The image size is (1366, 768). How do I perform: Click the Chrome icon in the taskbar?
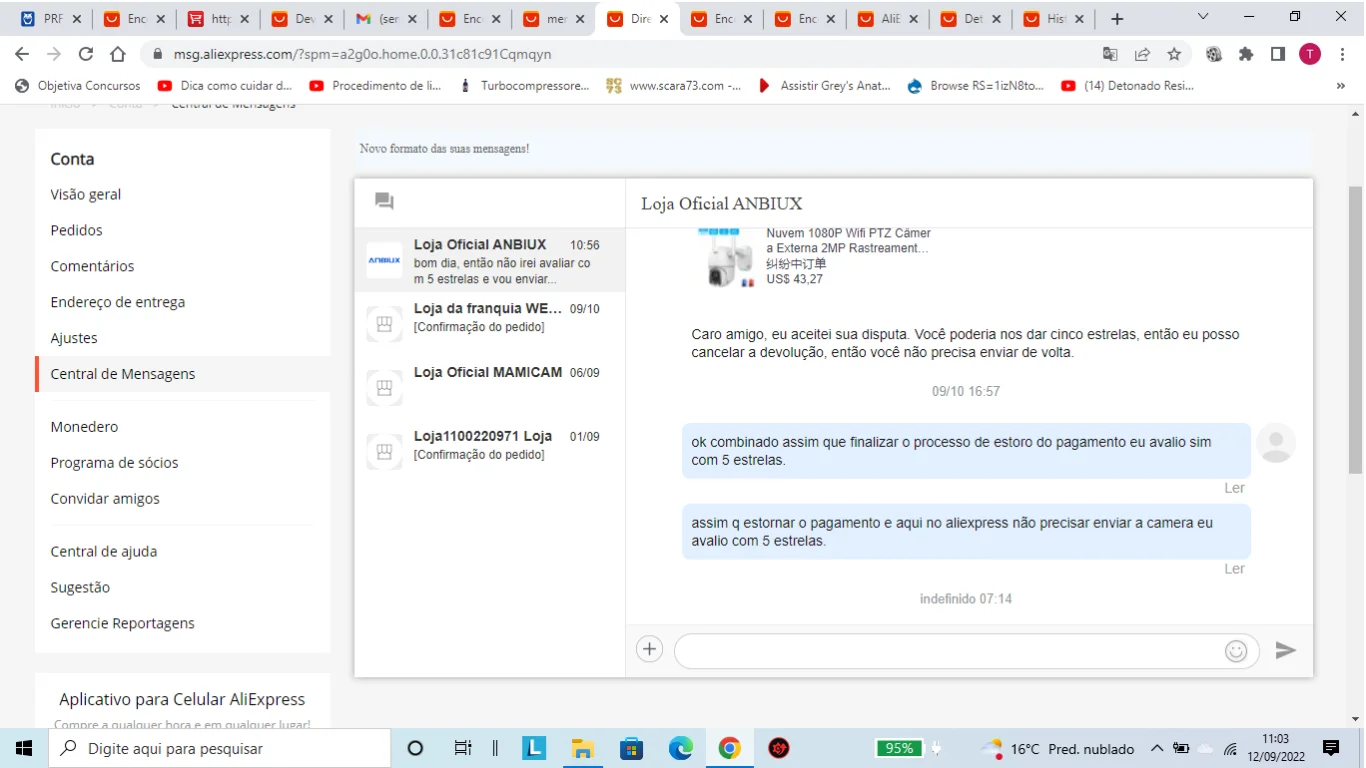coord(729,748)
